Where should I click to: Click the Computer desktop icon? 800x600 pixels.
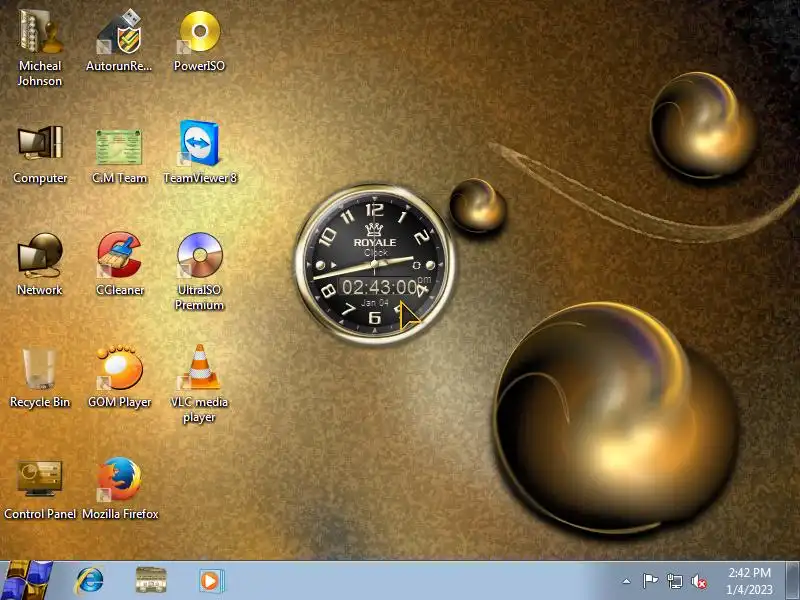tap(40, 154)
